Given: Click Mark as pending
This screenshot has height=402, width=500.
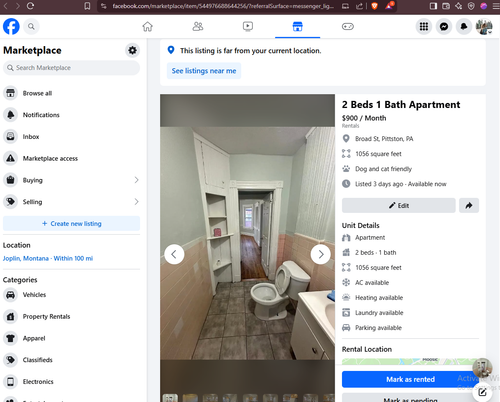Looking at the screenshot, I should tap(410, 399).
